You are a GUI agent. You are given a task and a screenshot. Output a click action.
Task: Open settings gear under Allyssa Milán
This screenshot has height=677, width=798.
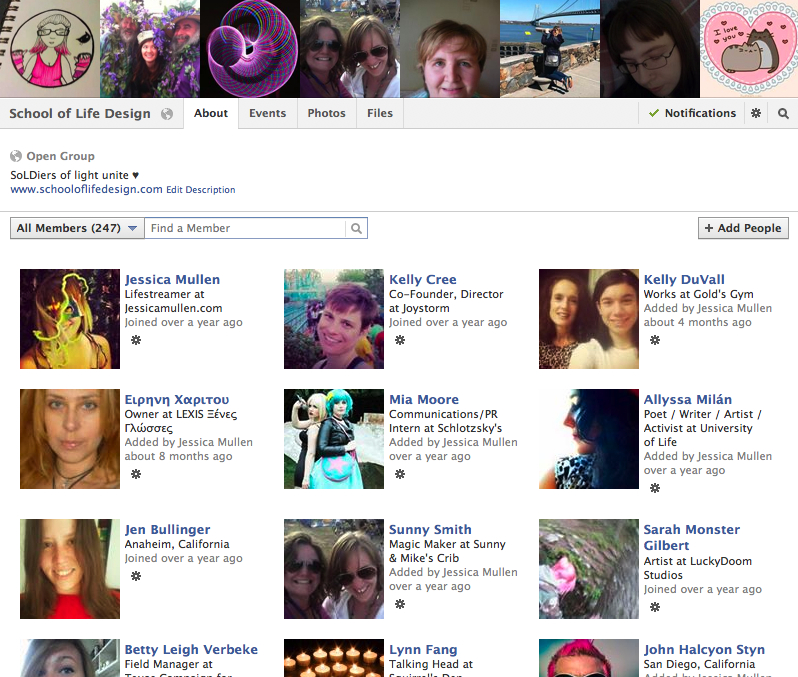pos(655,488)
